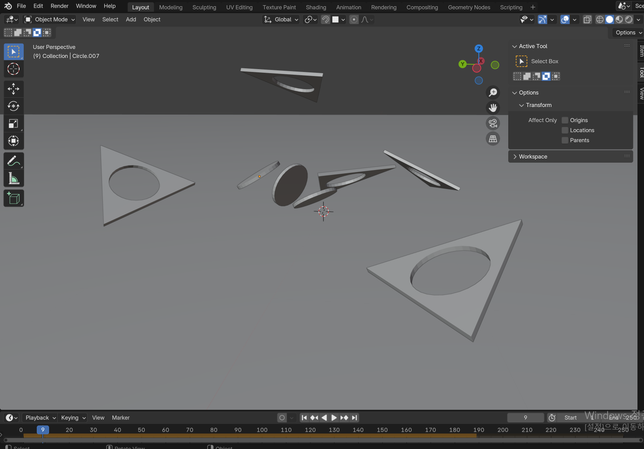Switch to orthographic/perspective grid icon
Image resolution: width=644 pixels, height=449 pixels.
click(493, 139)
